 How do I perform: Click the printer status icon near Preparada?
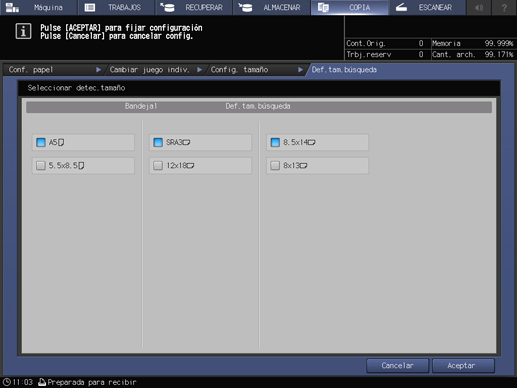pyautogui.click(x=42, y=382)
